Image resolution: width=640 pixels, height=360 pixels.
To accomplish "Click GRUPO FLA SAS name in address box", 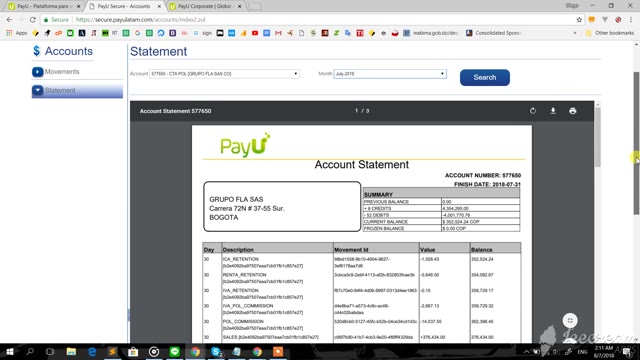I will [x=236, y=199].
